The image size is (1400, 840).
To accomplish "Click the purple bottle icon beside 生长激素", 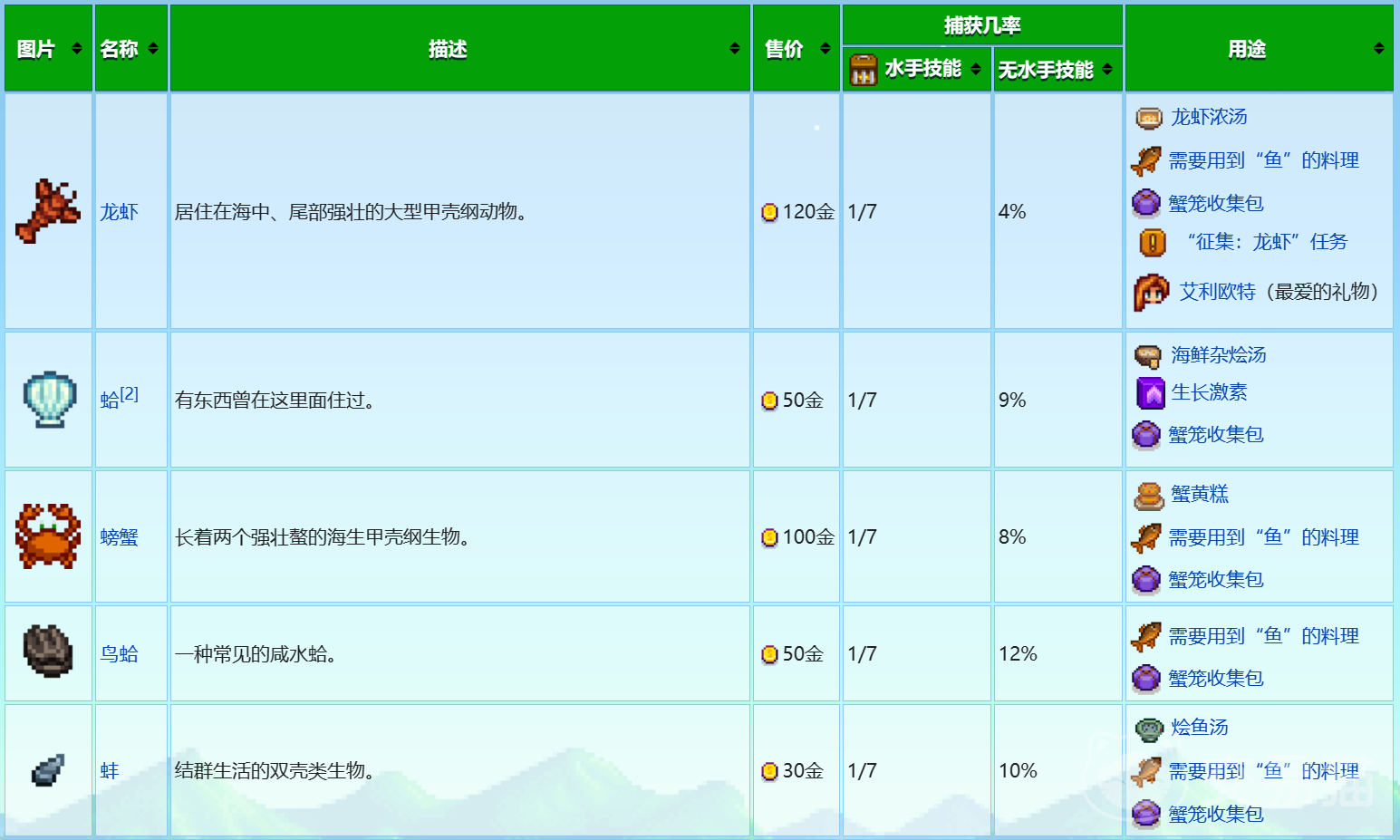I will (x=1151, y=393).
